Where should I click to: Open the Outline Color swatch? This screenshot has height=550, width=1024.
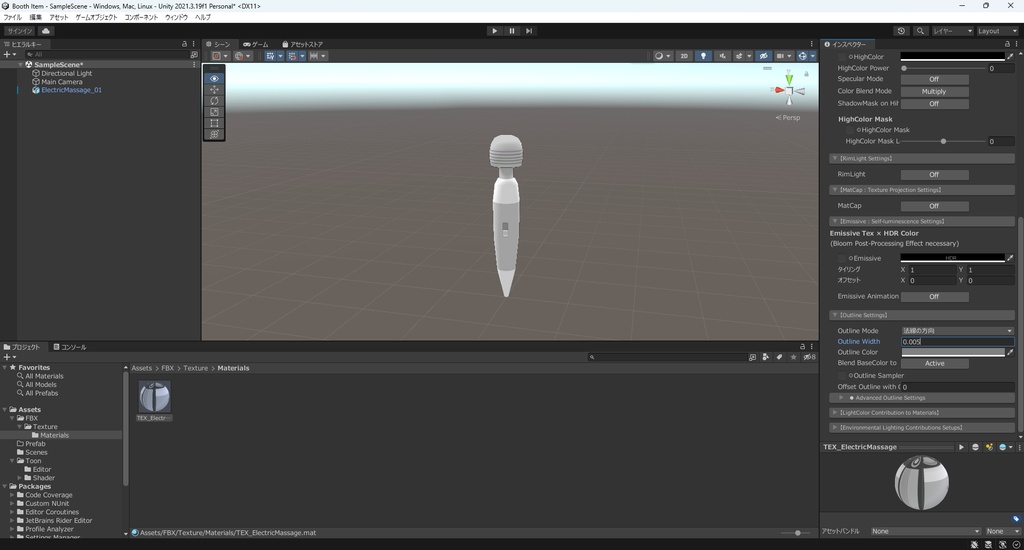952,352
